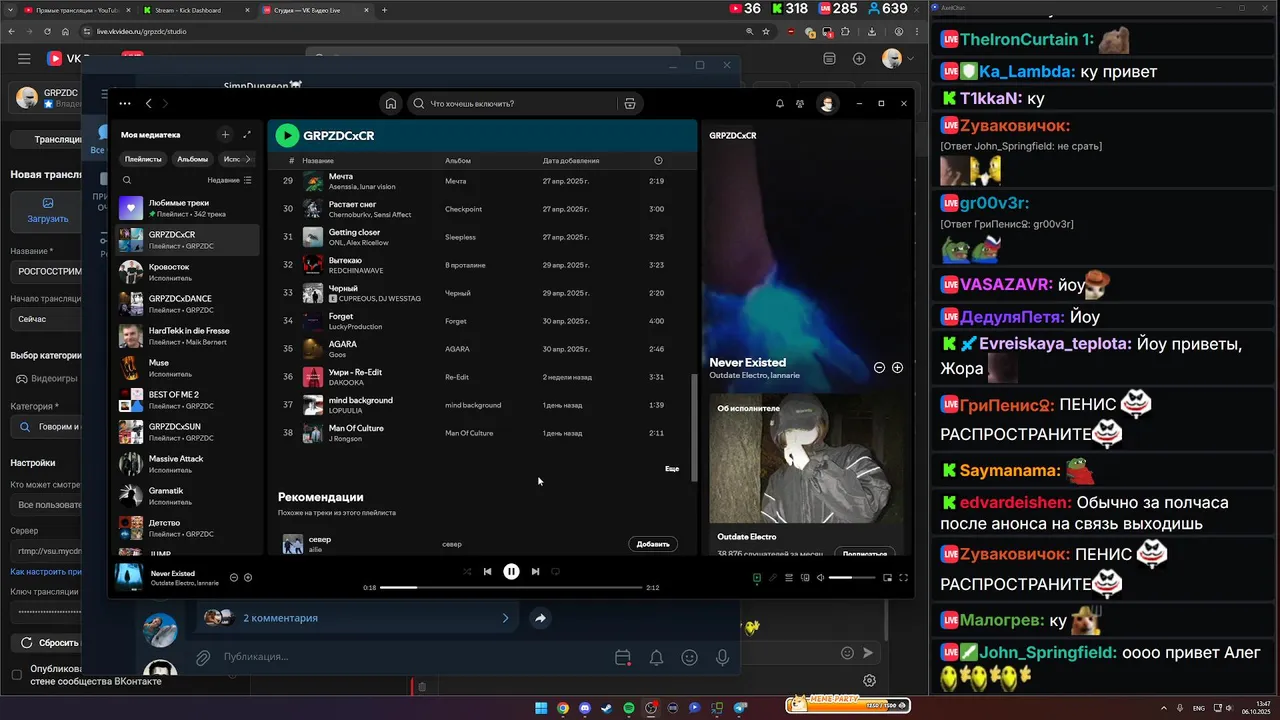This screenshot has width=1280, height=720.
Task: Toggle the Now Playing view icon
Action: [757, 577]
